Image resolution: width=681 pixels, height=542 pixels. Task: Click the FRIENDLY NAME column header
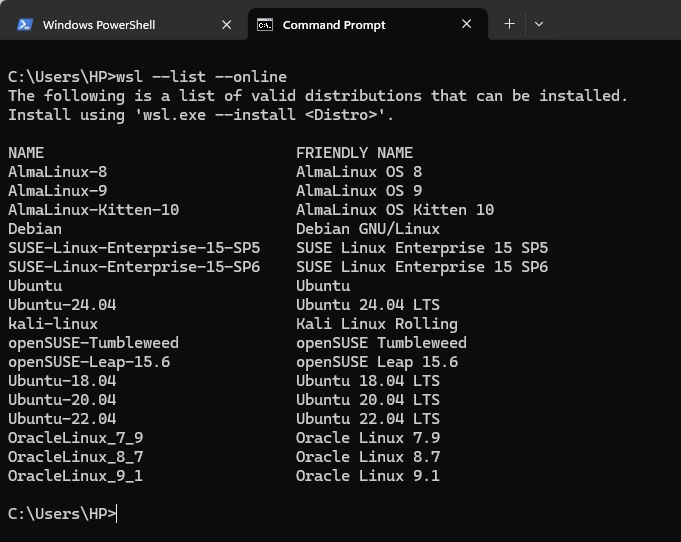[354, 153]
